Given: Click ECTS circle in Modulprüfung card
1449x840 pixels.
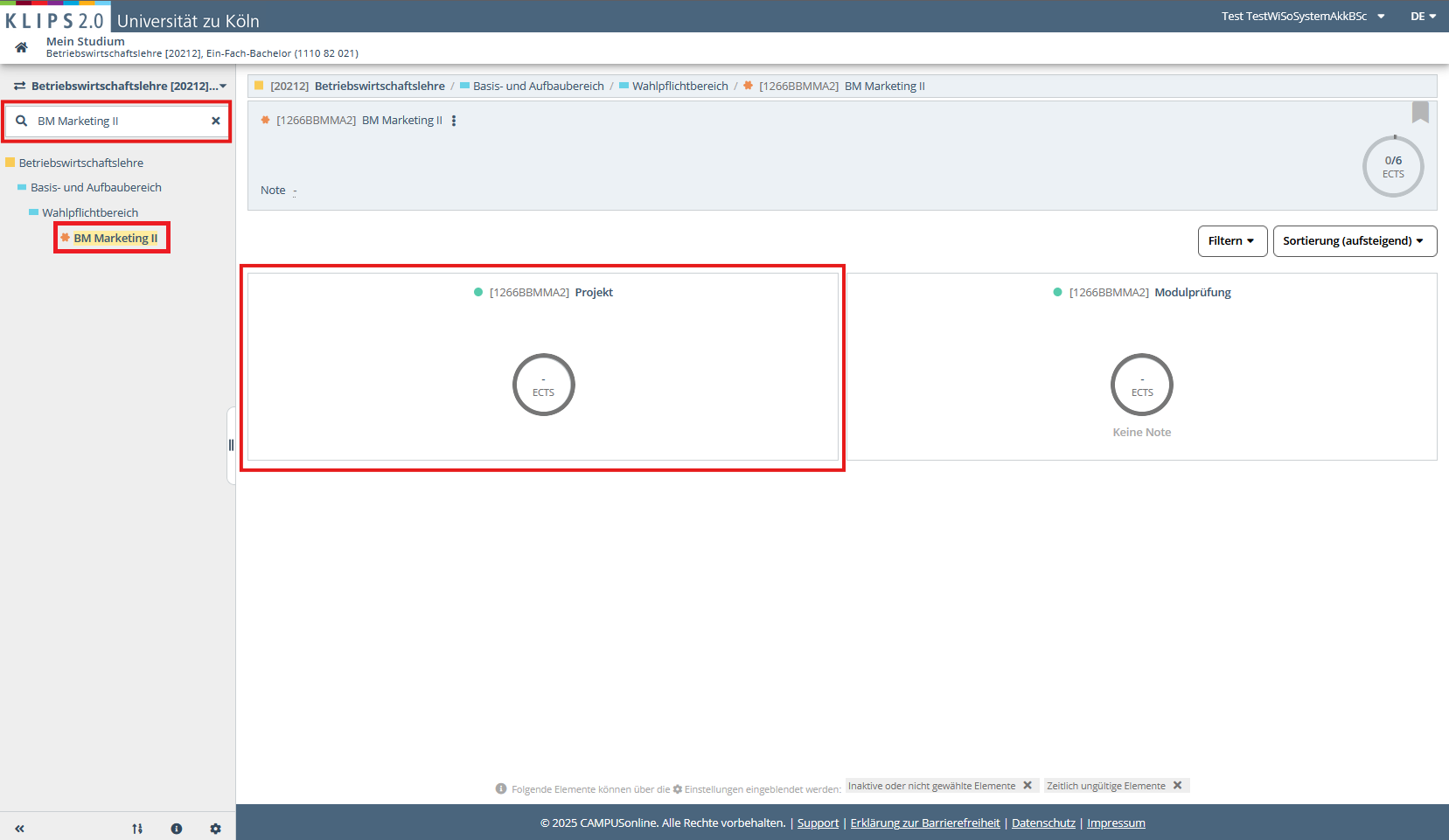Looking at the screenshot, I should [x=1142, y=385].
